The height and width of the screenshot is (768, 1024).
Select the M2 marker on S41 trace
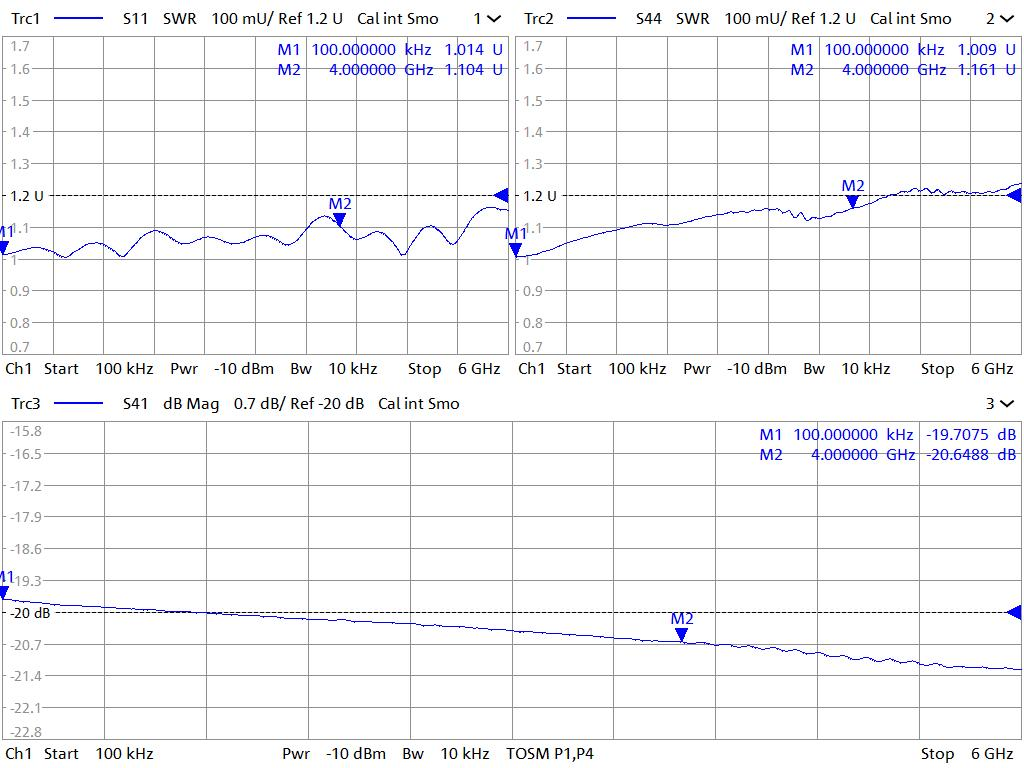[x=681, y=633]
